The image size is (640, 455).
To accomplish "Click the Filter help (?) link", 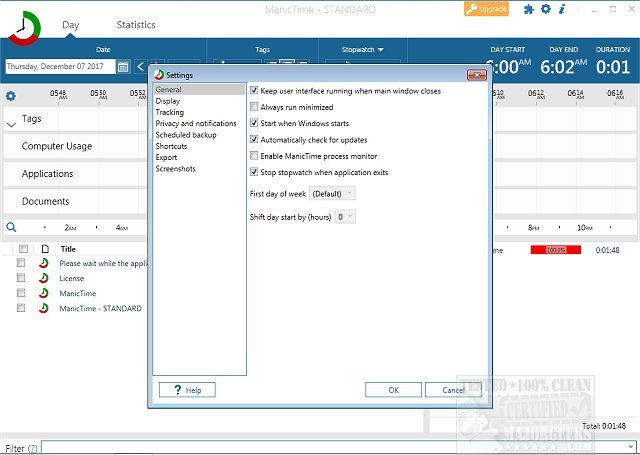I will tap(33, 448).
